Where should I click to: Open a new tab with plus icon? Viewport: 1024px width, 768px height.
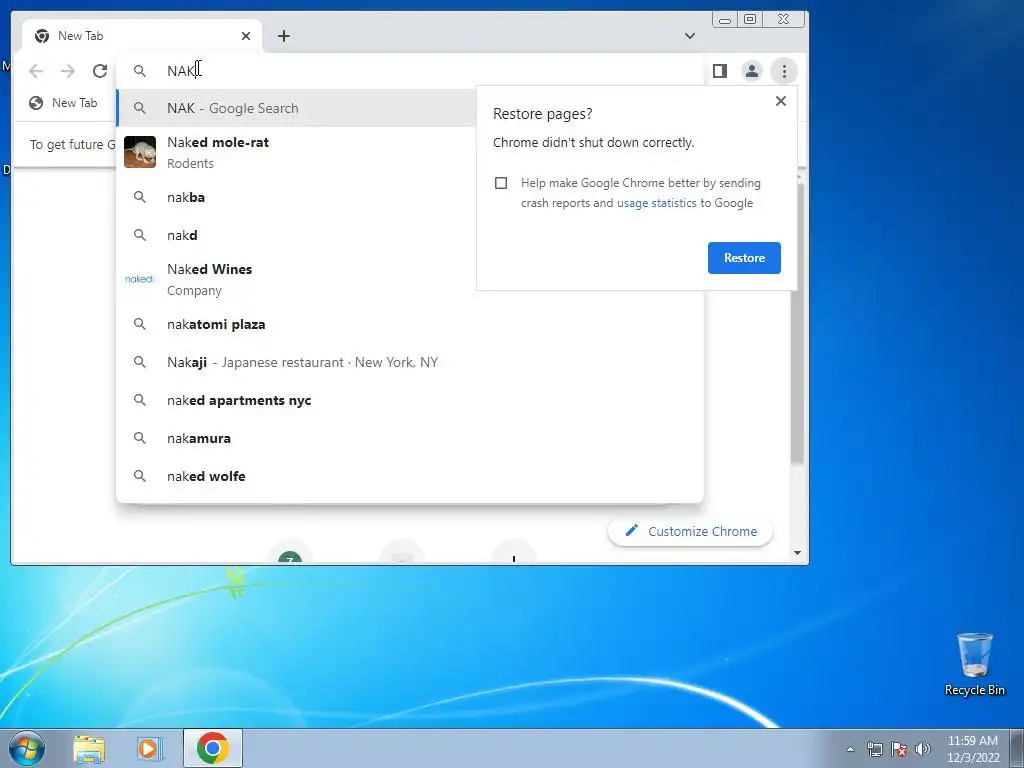283,36
